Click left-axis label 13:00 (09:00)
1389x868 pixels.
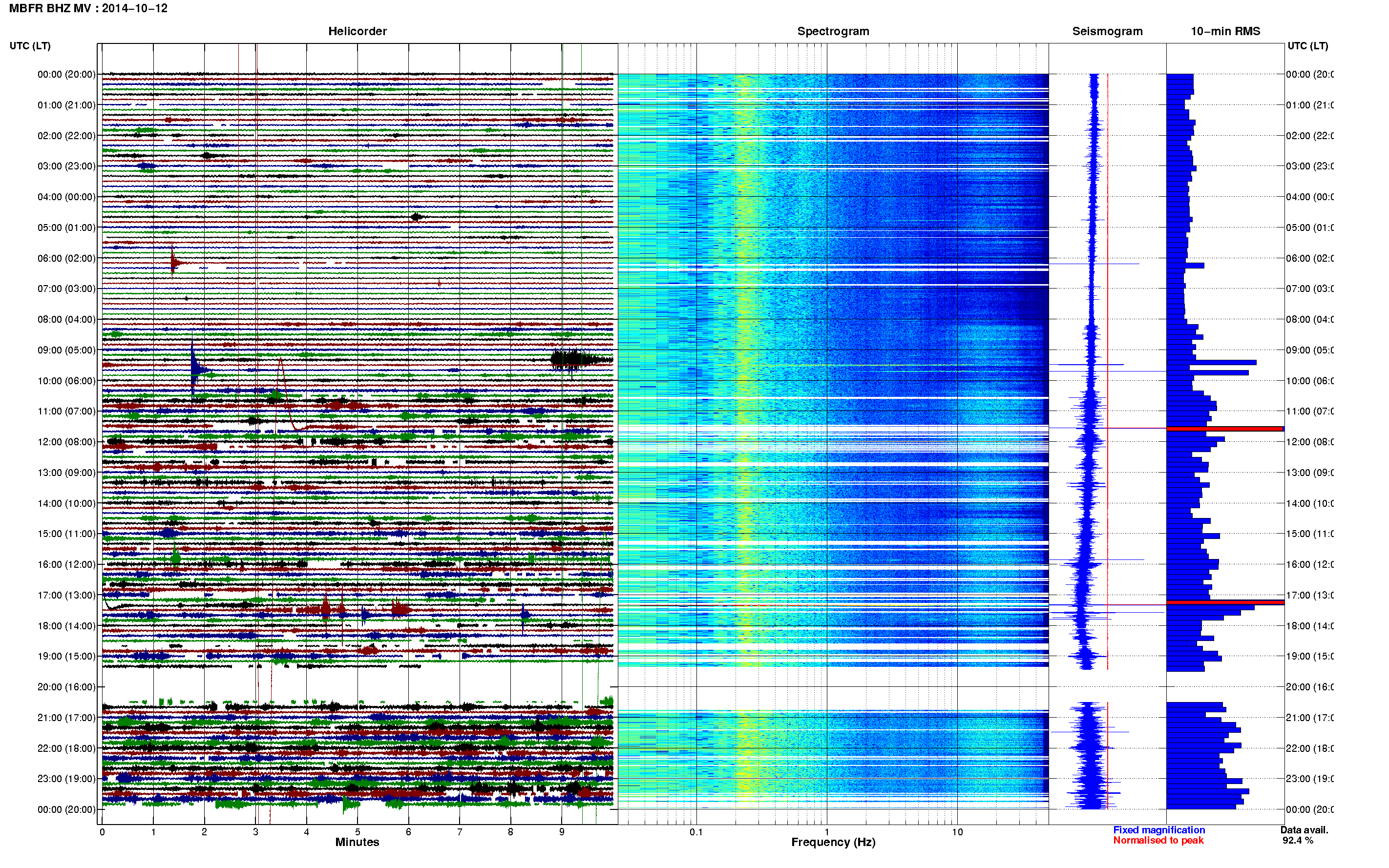tap(66, 473)
